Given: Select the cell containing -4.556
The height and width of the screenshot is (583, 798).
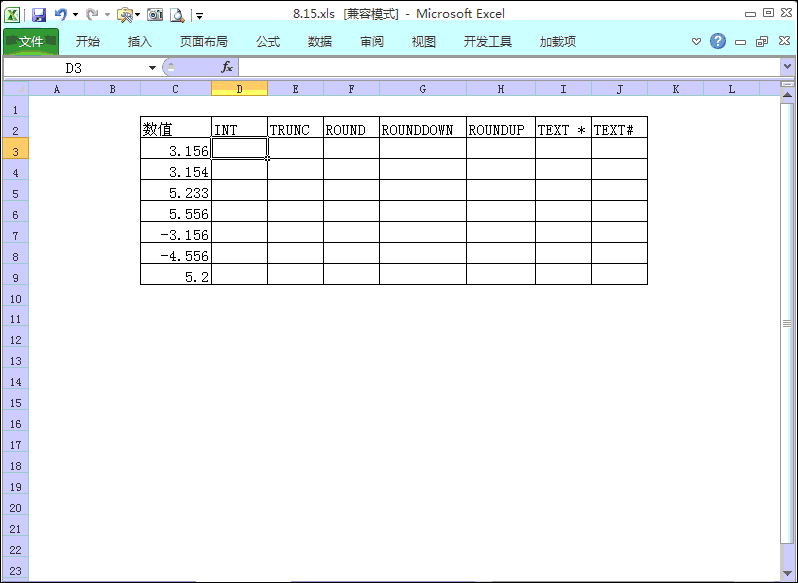Looking at the screenshot, I should [x=176, y=253].
